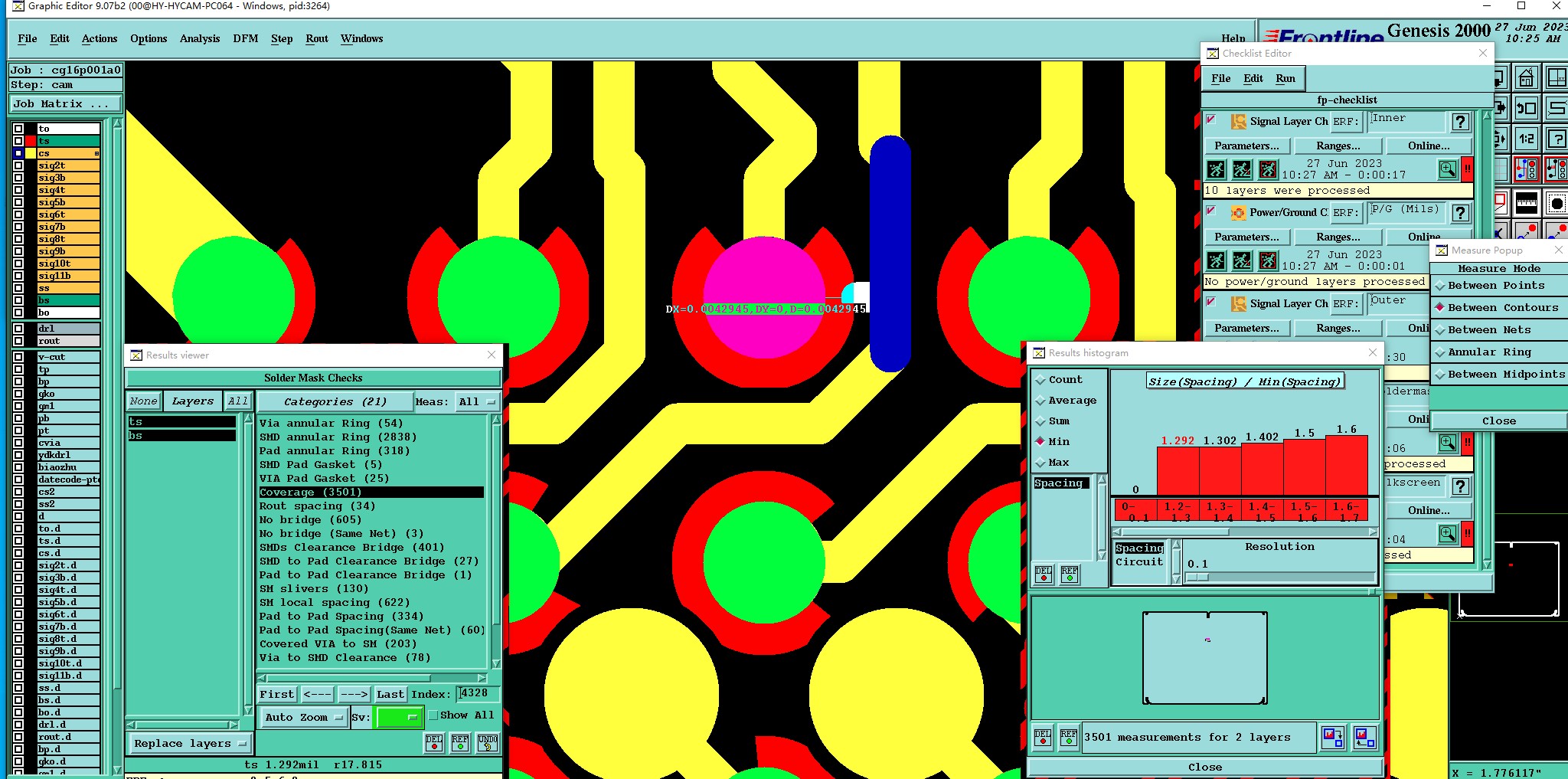Click 1:2 zoom scale icon
Viewport: 1568px width, 779px height.
(x=1527, y=139)
